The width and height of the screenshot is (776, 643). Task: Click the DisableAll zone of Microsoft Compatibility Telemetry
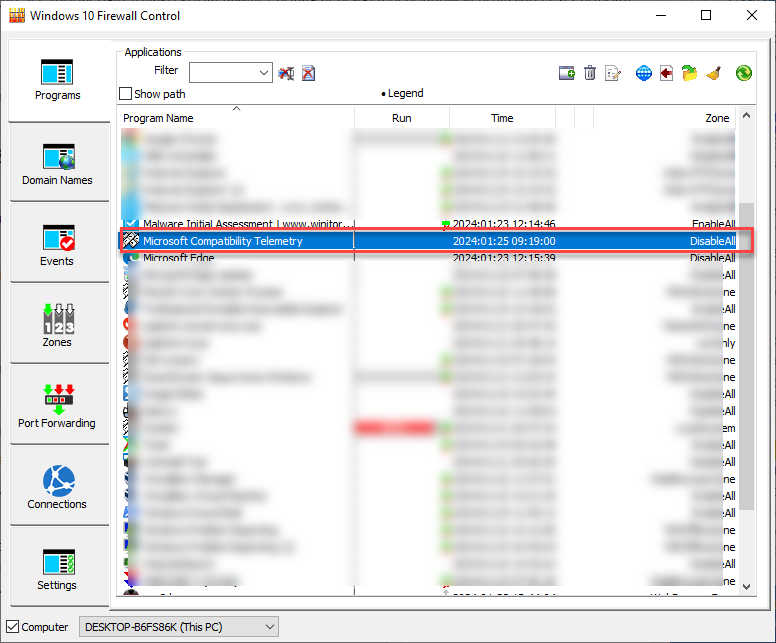(x=713, y=241)
